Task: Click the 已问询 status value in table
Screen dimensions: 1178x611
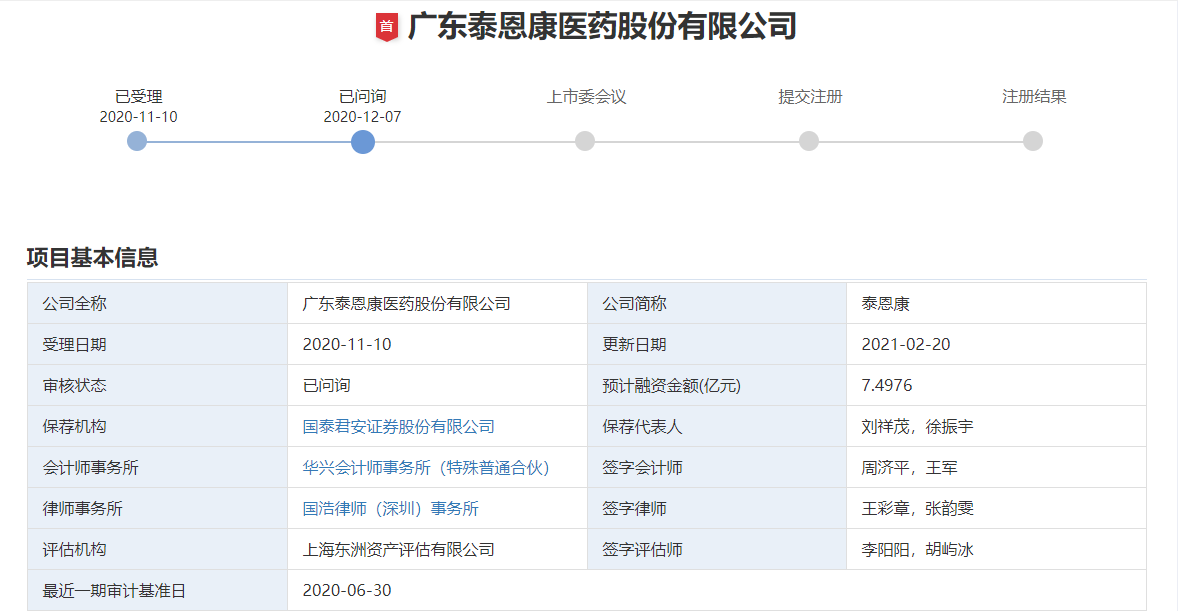Action: coord(326,386)
